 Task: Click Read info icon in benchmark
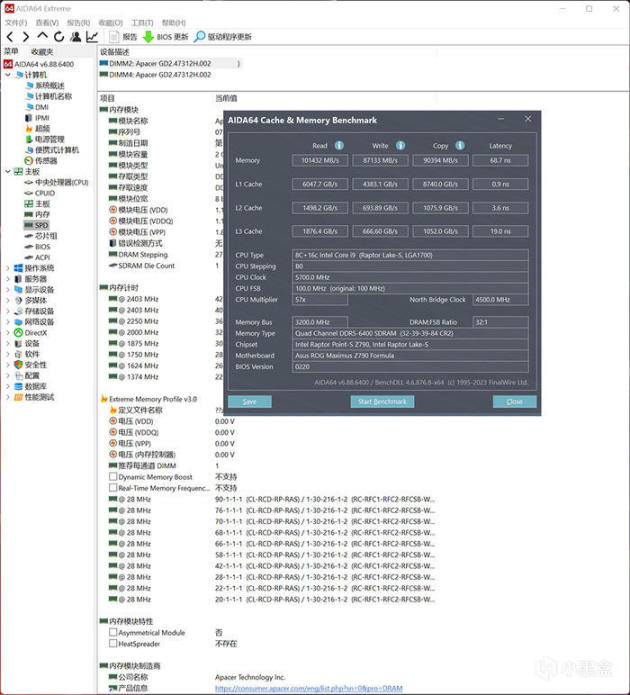click(339, 145)
